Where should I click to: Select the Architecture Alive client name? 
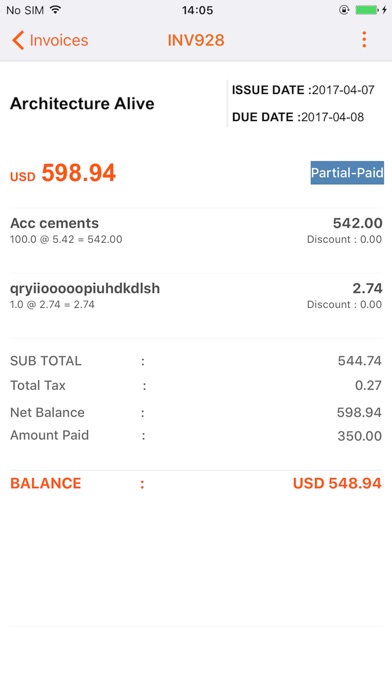(x=82, y=103)
